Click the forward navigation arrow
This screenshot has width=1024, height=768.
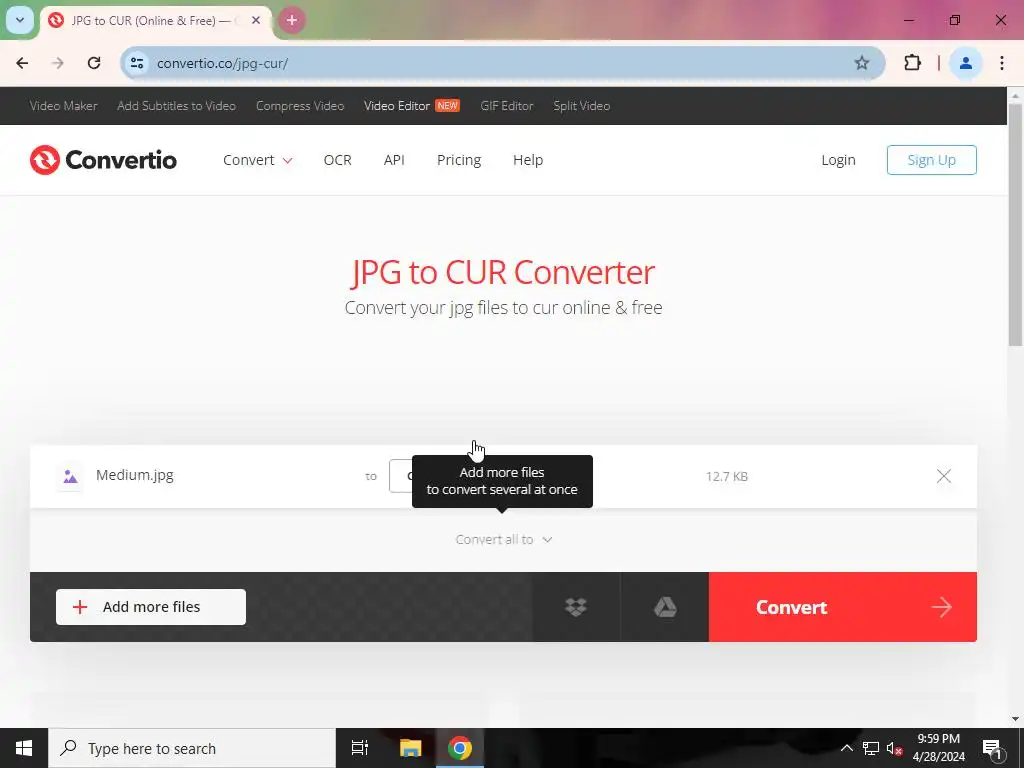tap(58, 63)
